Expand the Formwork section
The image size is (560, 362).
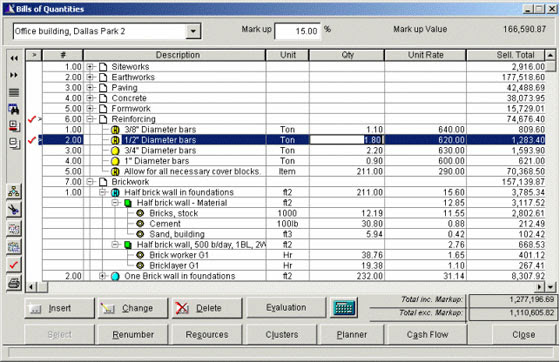point(90,108)
